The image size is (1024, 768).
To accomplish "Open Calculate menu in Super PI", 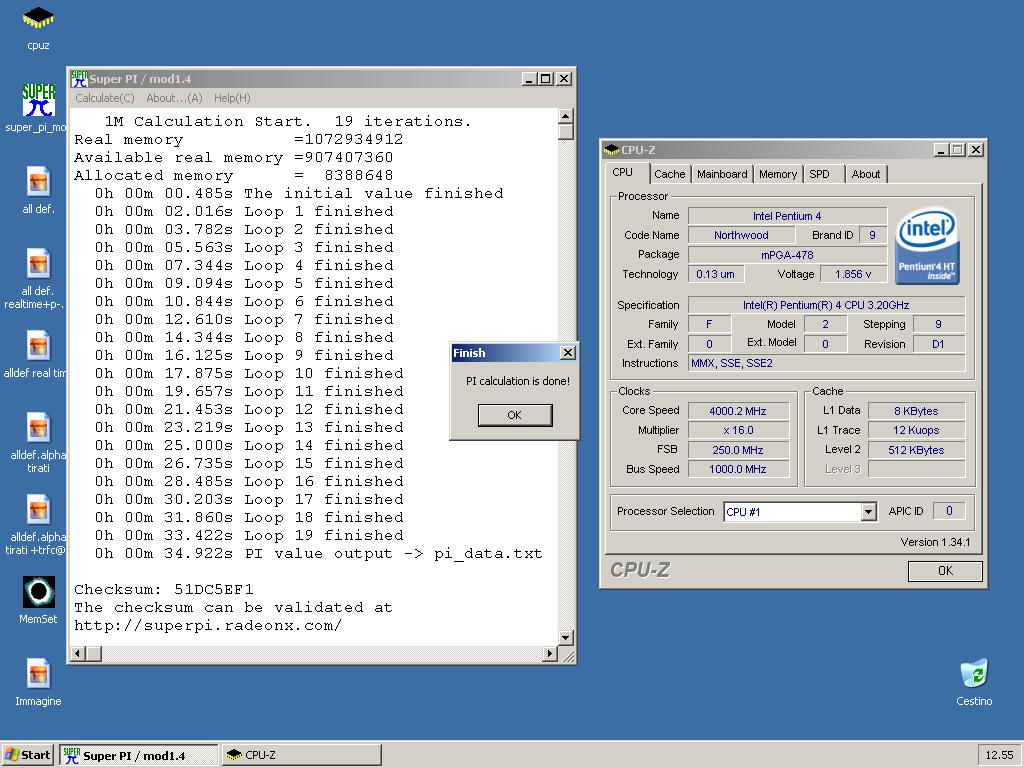I will point(104,98).
